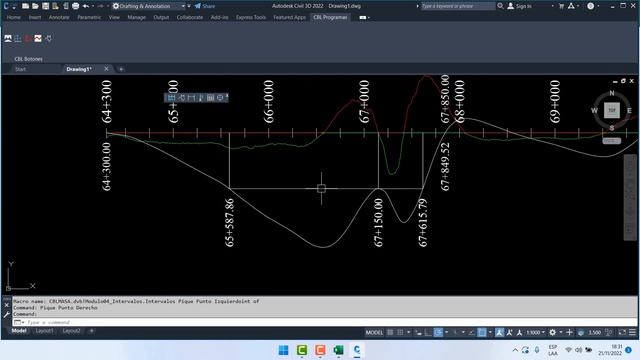Click the 3.500 elevation value in status bar
This screenshot has width=640, height=360.
pos(594,333)
